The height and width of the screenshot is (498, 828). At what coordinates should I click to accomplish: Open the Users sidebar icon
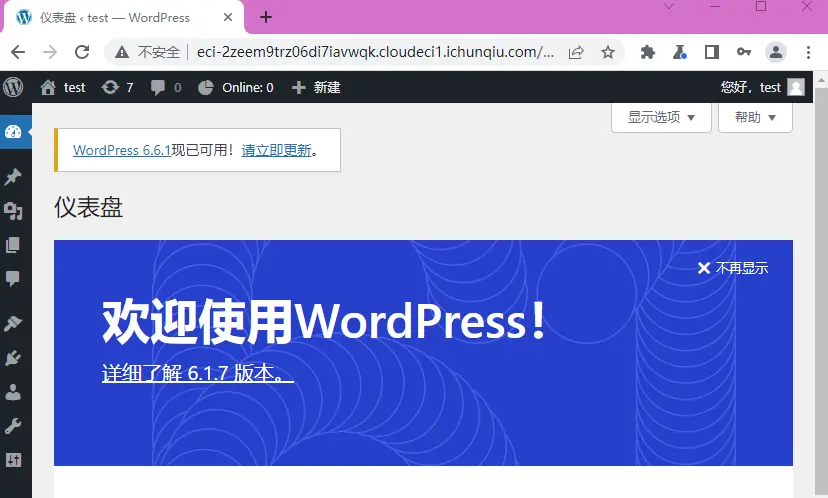coord(13,392)
